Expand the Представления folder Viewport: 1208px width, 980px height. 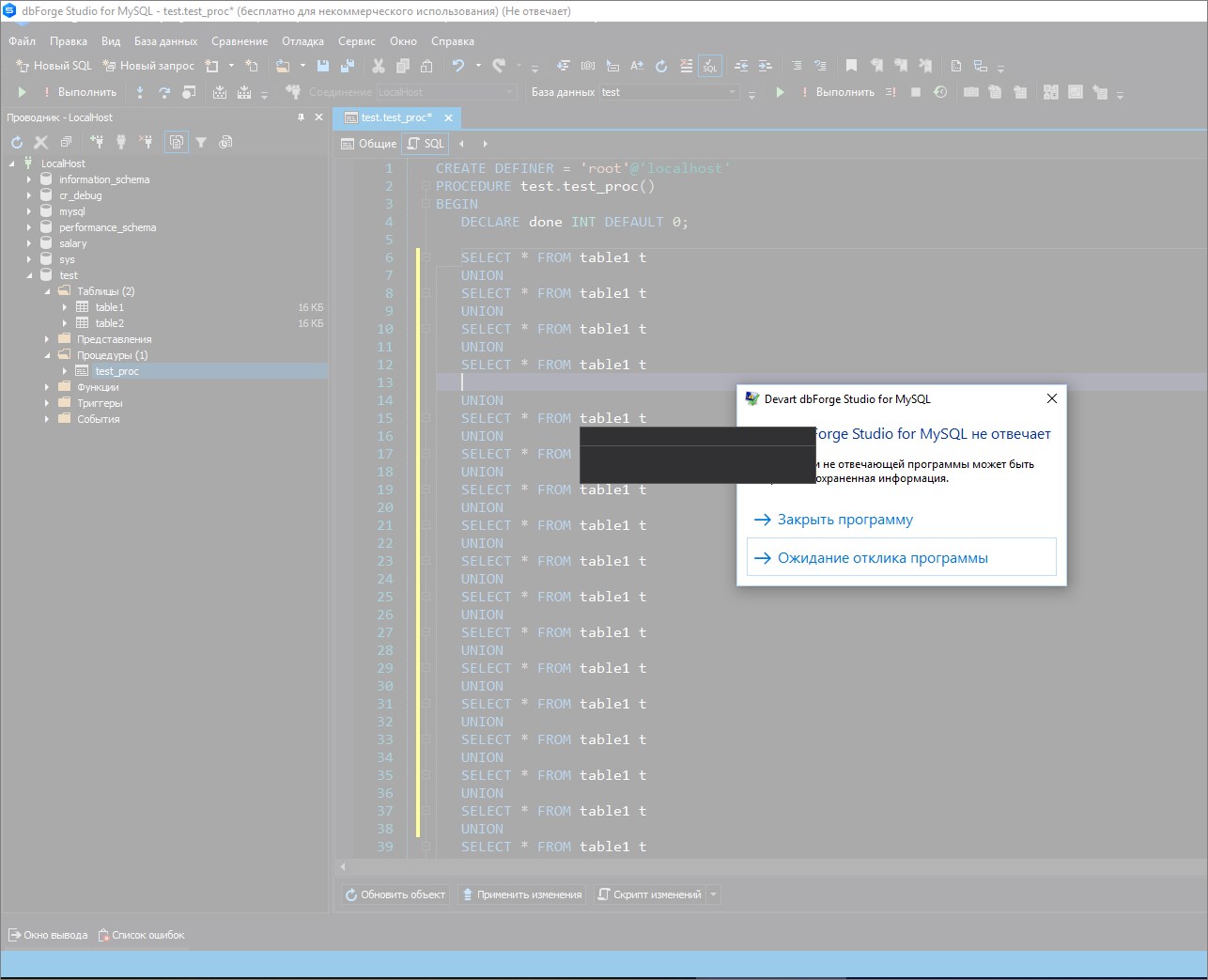tap(47, 339)
